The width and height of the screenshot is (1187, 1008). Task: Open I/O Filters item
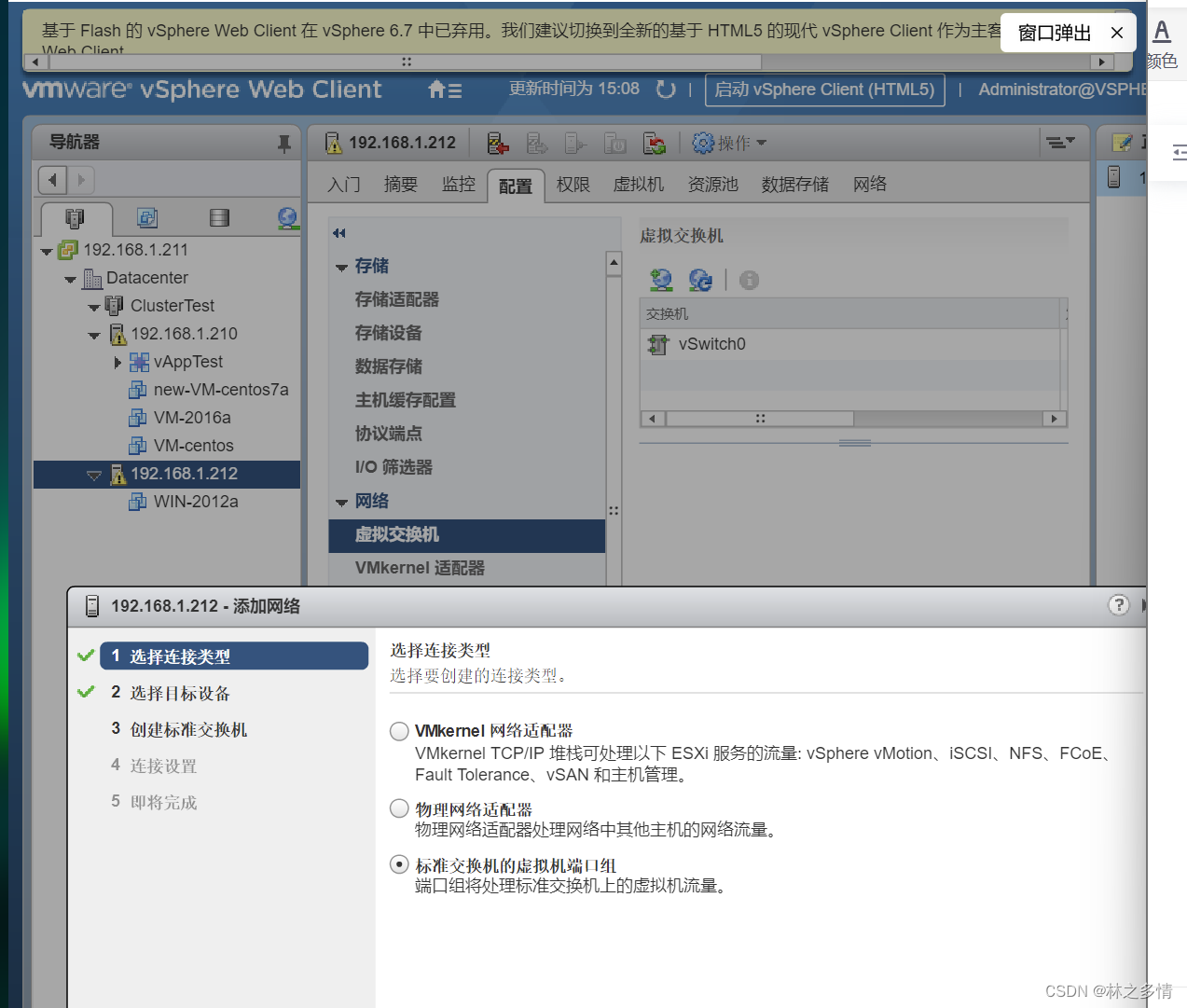pos(393,467)
